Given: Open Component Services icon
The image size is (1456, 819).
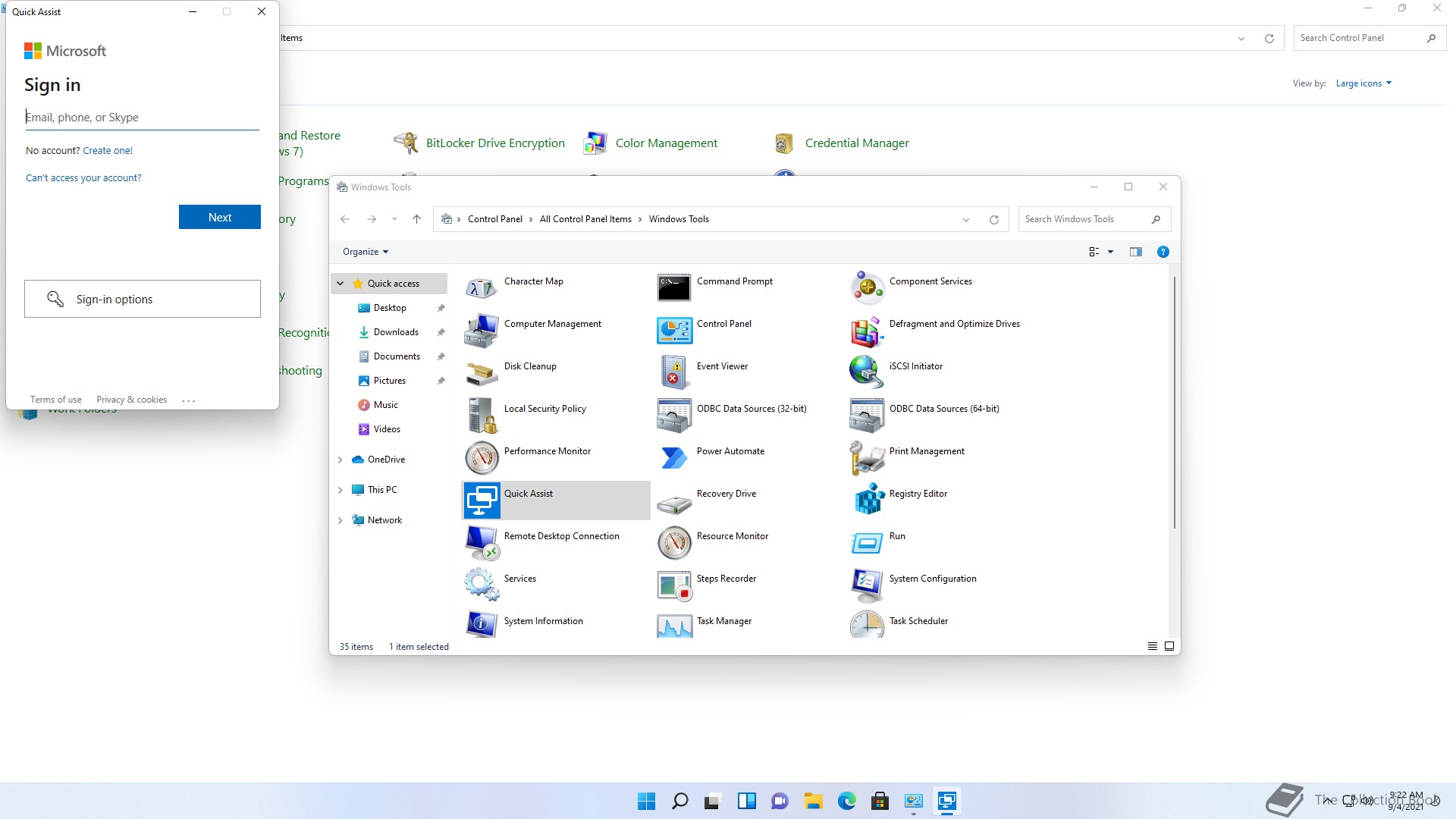Looking at the screenshot, I should coord(867,288).
